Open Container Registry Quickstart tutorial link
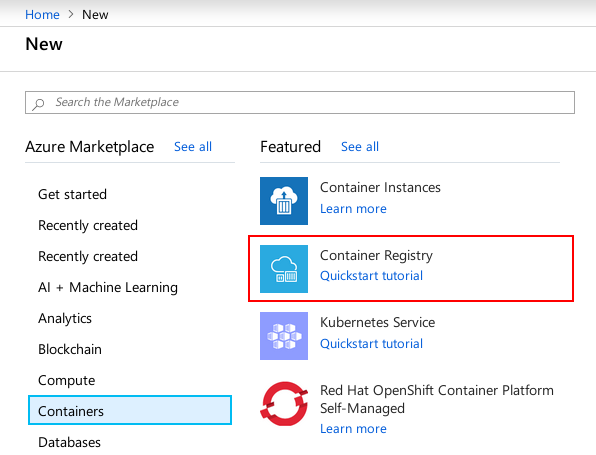 point(371,276)
